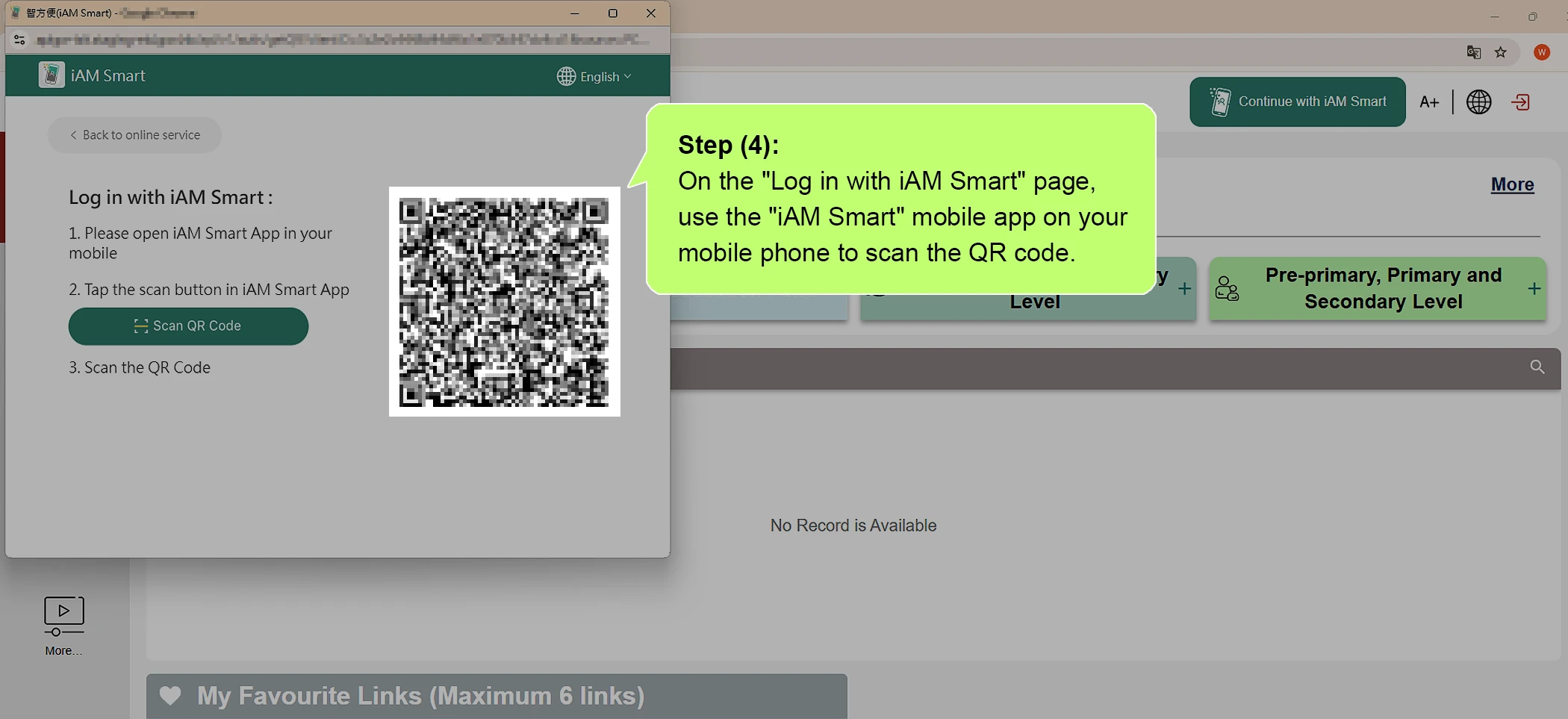This screenshot has width=1568, height=719.
Task: Close the iAM Smart popup window
Action: 651,13
